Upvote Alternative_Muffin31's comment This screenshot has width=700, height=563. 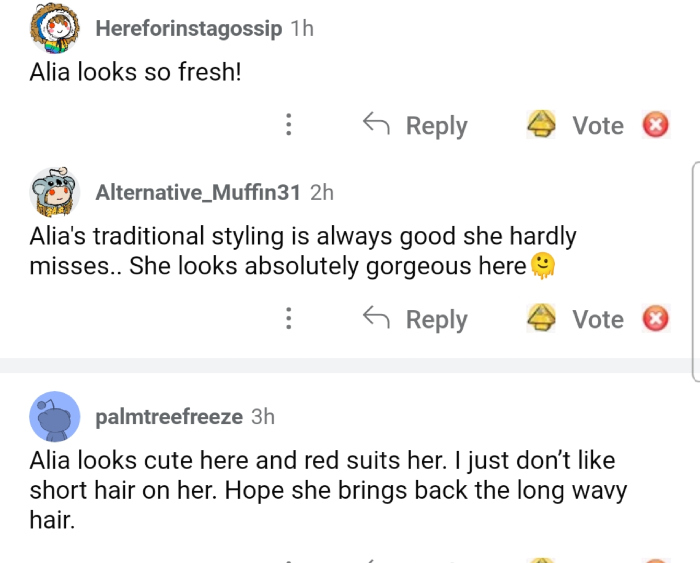(x=541, y=319)
